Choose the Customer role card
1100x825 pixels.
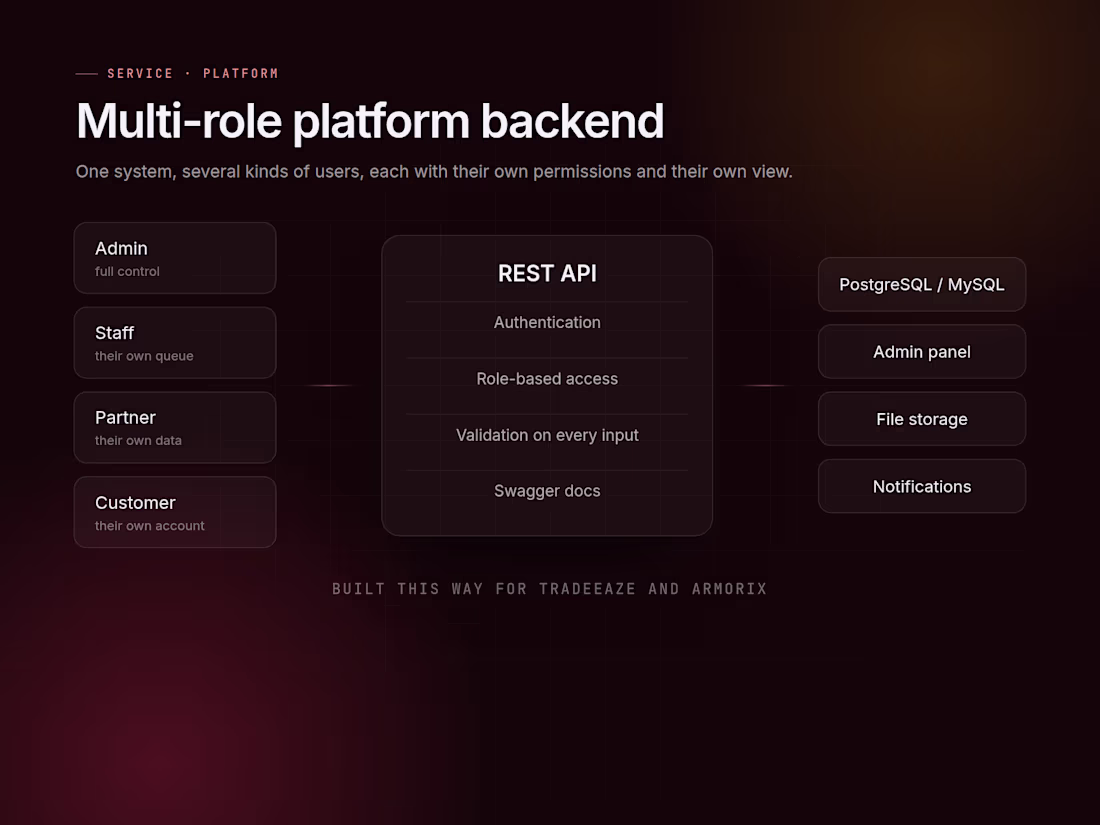[175, 512]
